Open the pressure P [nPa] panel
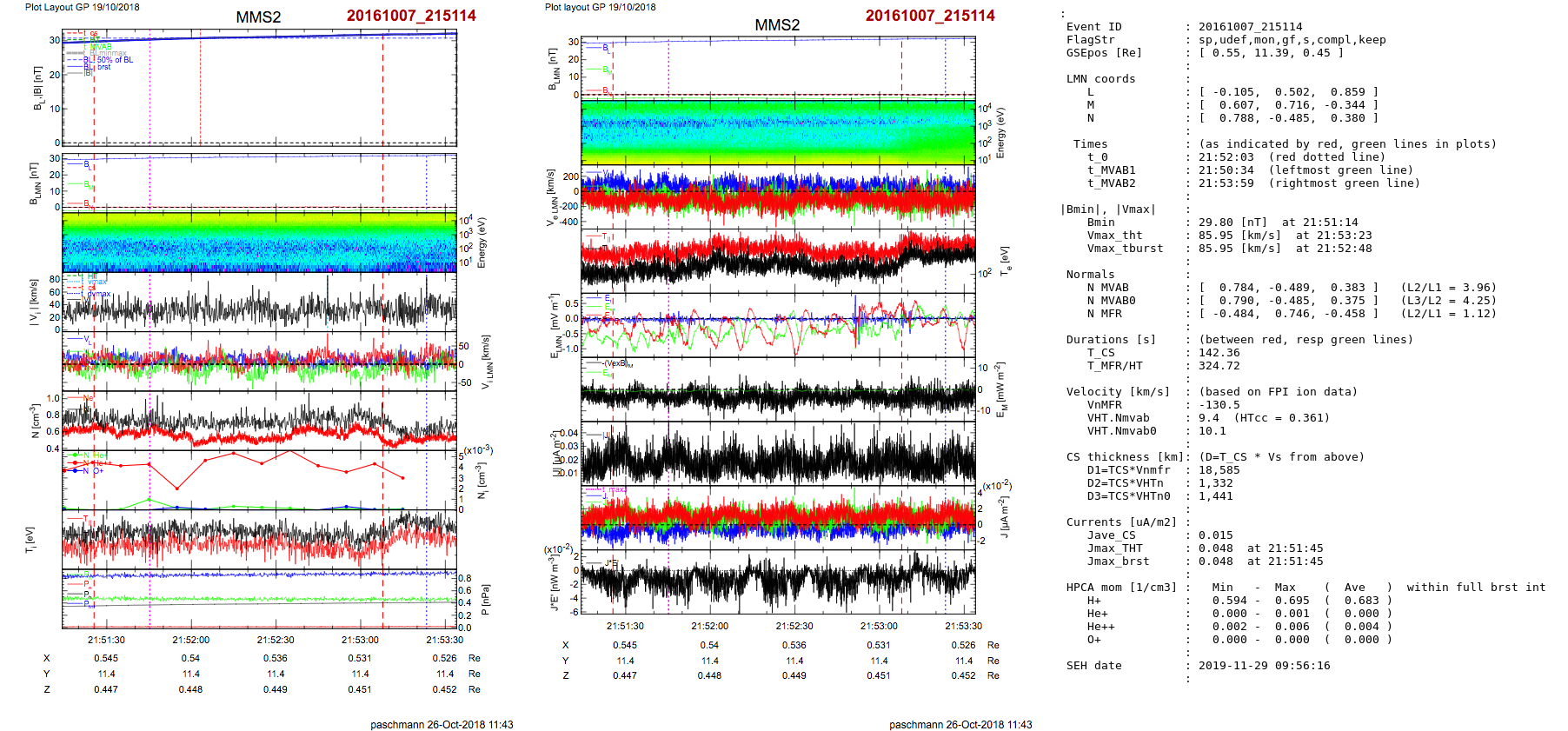 259,600
